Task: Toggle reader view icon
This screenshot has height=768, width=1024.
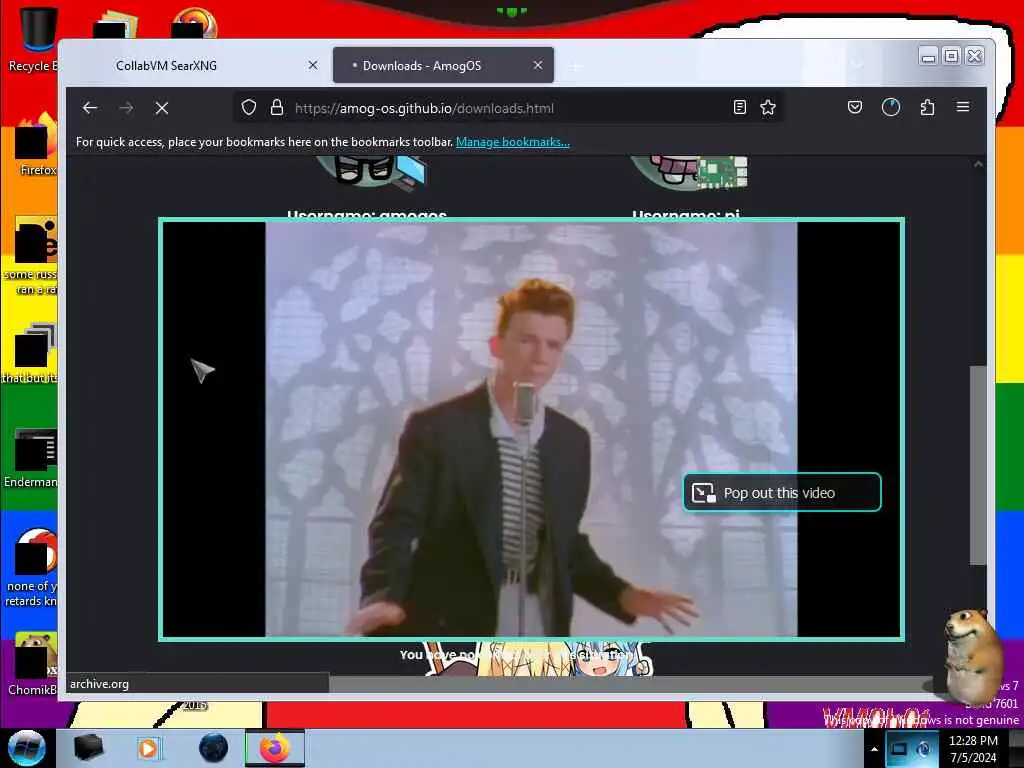Action: coord(740,107)
